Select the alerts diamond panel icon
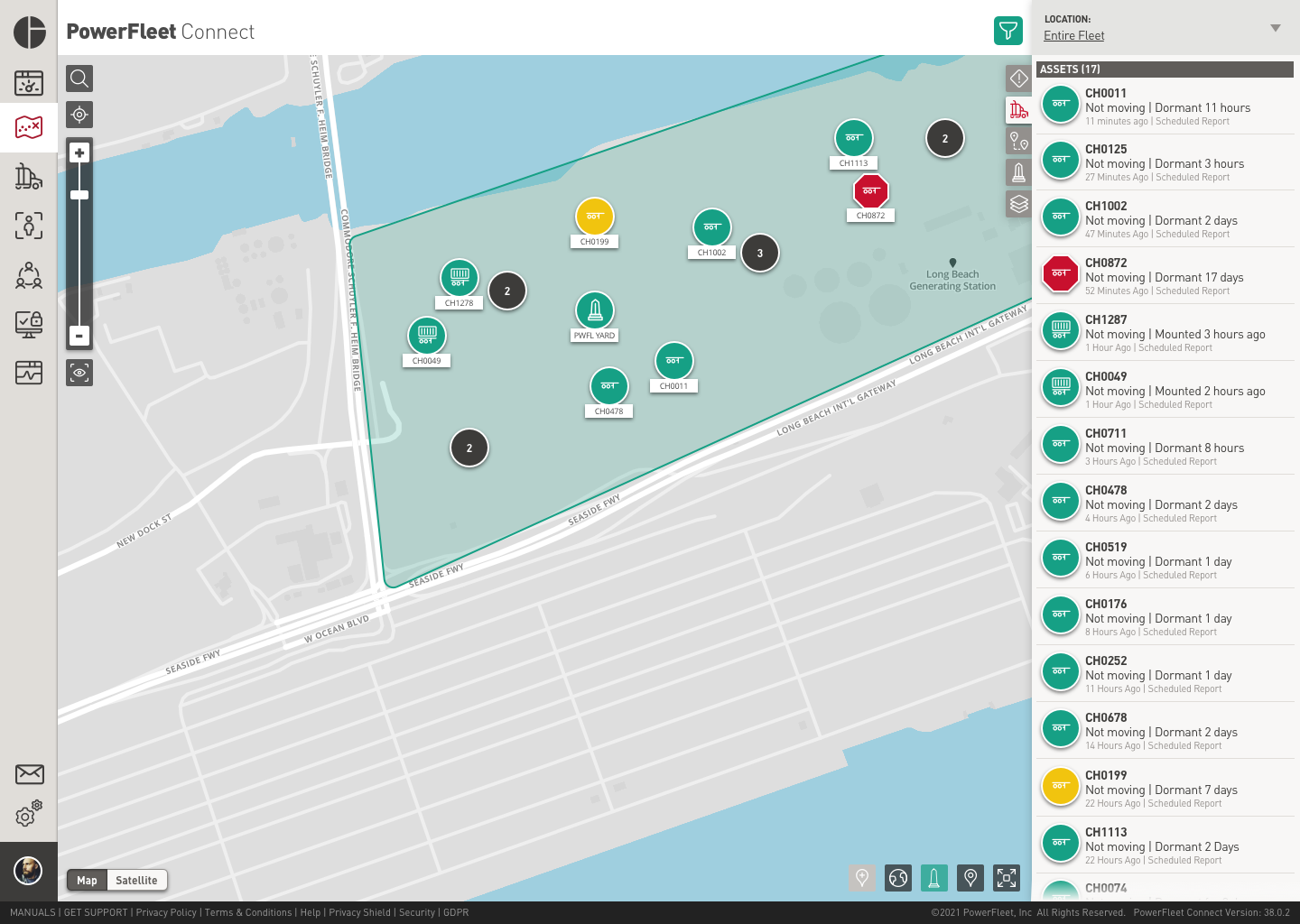The image size is (1300, 924). click(x=1019, y=79)
